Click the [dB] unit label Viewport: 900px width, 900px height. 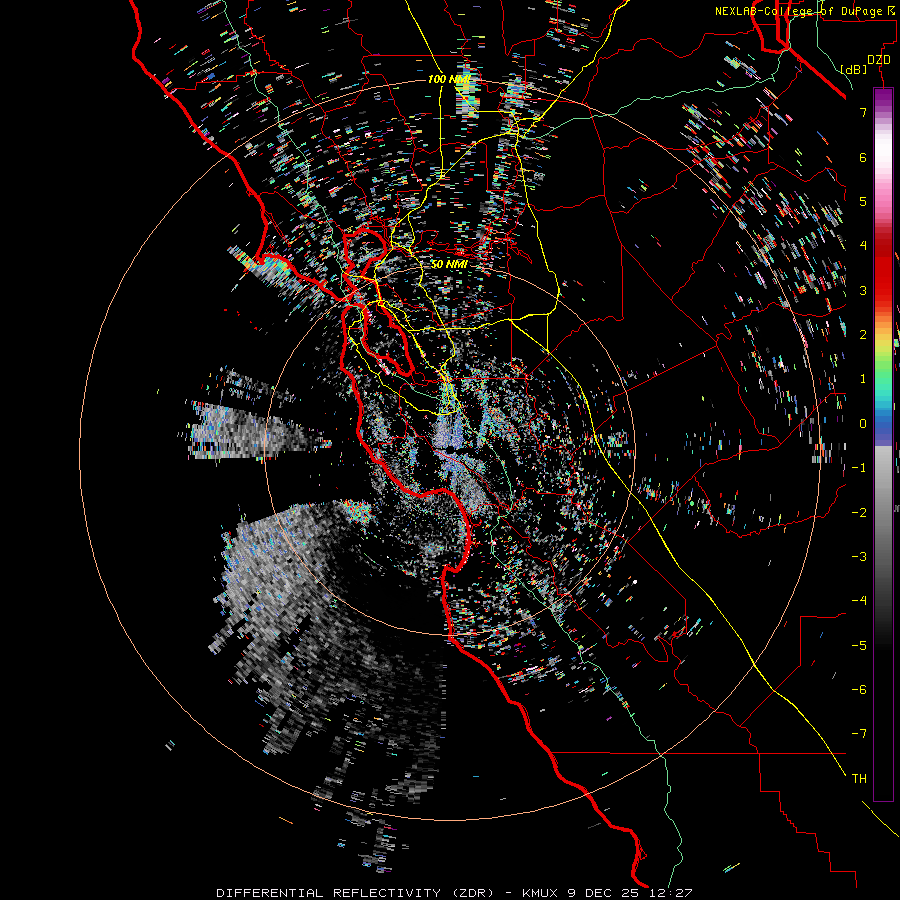(853, 69)
